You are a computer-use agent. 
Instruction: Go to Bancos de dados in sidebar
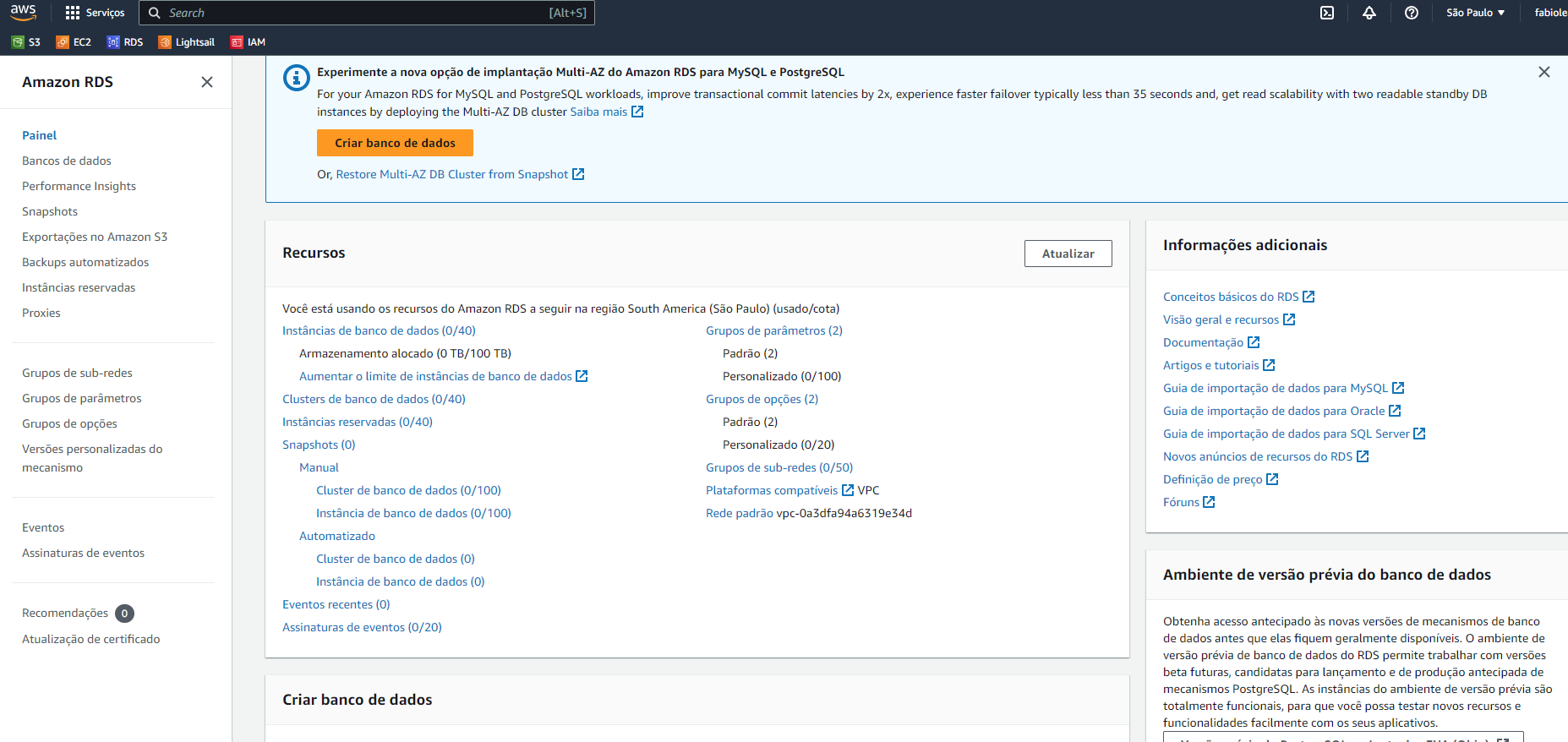point(67,161)
